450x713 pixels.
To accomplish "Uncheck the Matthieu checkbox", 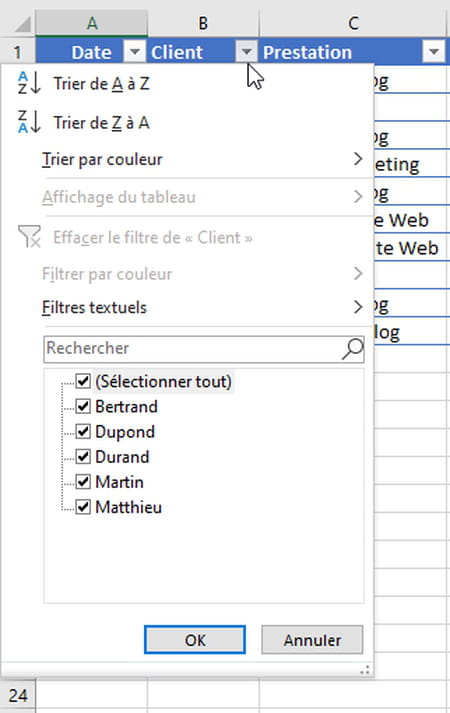I will click(x=83, y=506).
